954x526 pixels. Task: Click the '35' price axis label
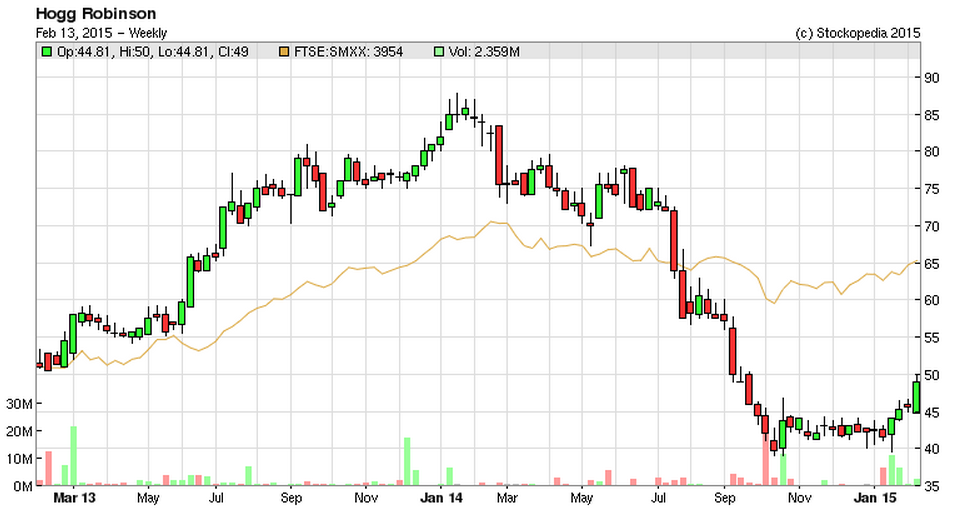[931, 486]
